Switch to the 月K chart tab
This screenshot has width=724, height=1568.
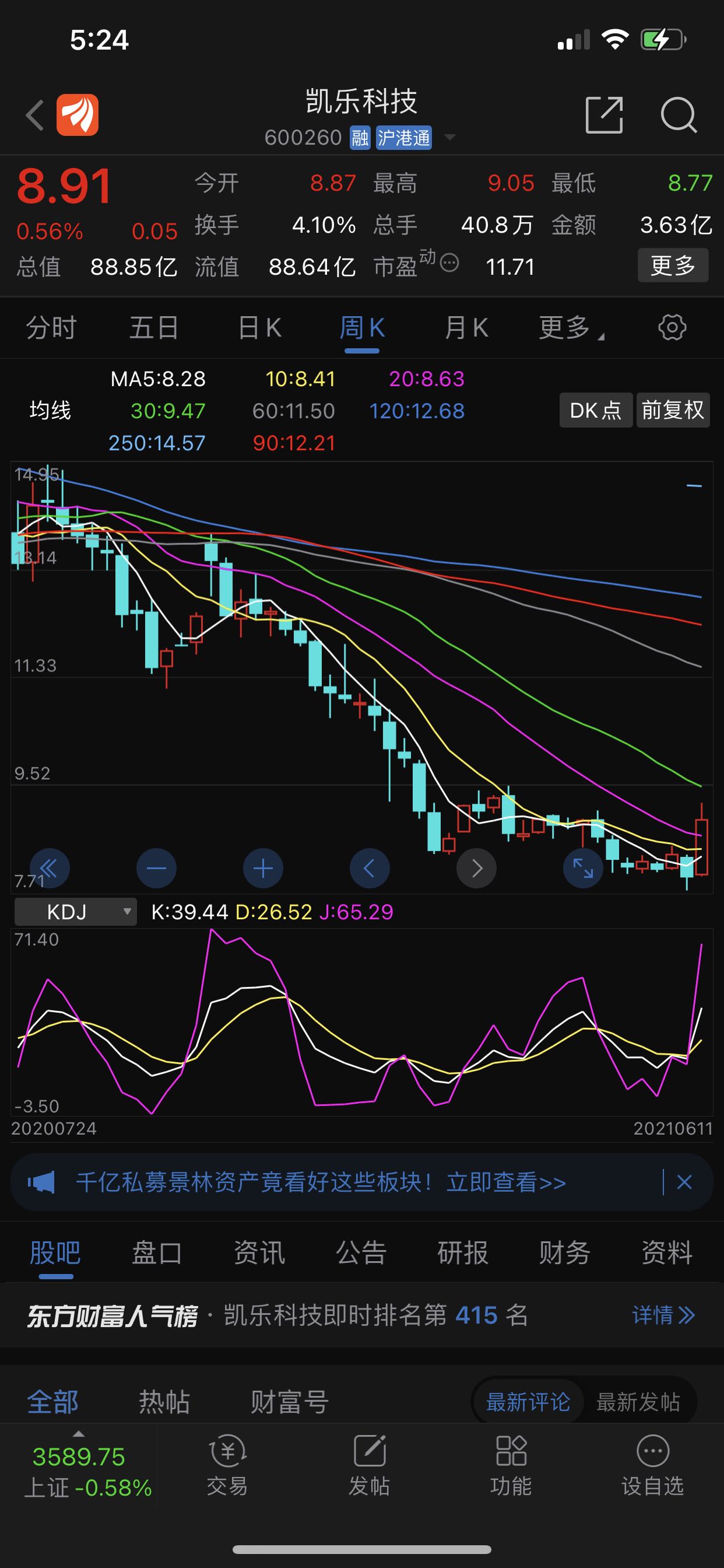coord(466,327)
